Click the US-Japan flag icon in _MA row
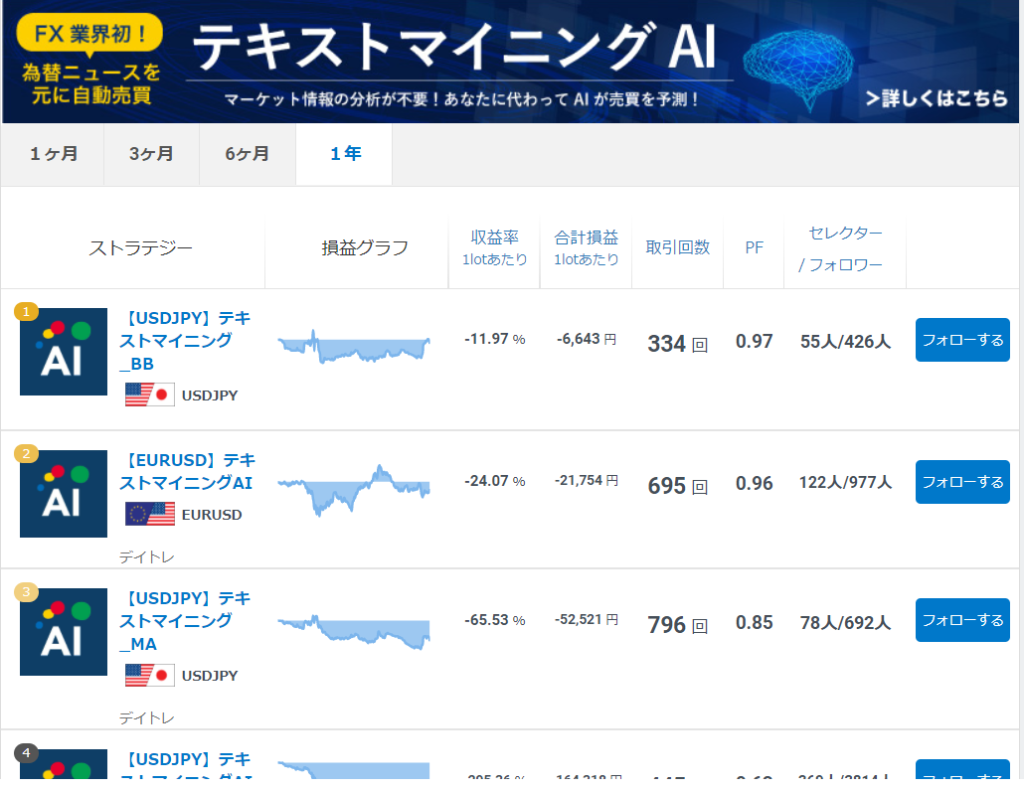Image resolution: width=1024 pixels, height=790 pixels. tap(150, 674)
